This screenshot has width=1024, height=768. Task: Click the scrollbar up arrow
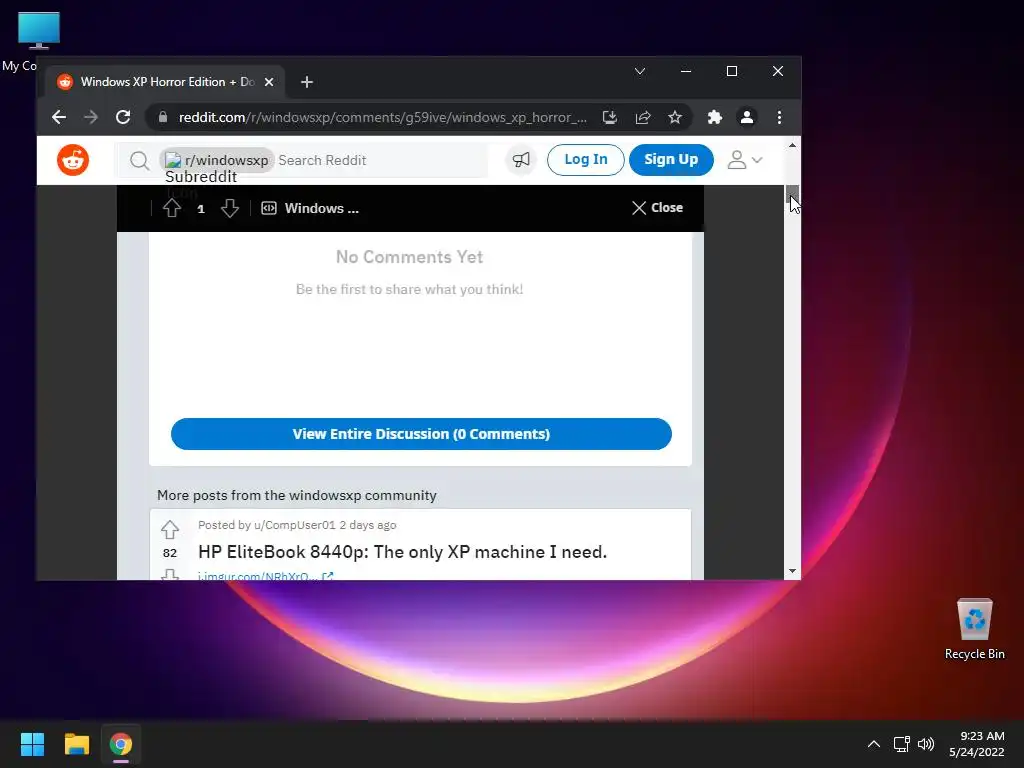pyautogui.click(x=792, y=145)
